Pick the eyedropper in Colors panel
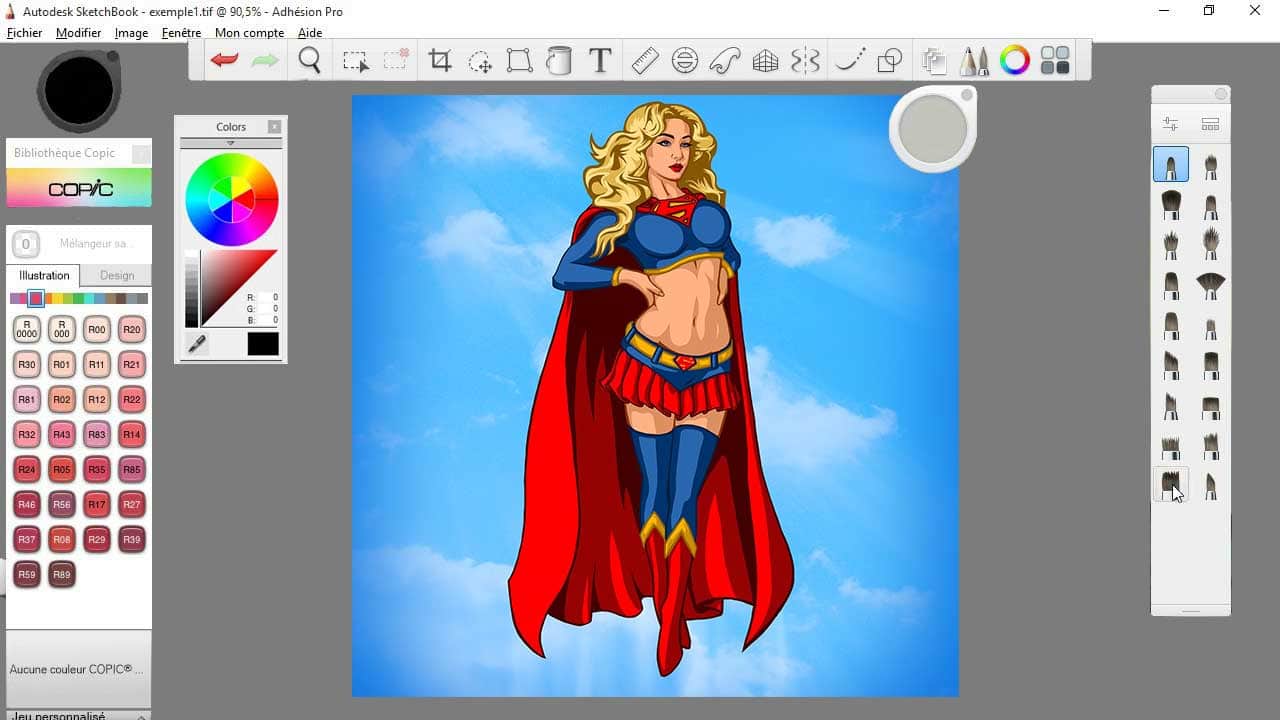The image size is (1280, 720). (197, 344)
